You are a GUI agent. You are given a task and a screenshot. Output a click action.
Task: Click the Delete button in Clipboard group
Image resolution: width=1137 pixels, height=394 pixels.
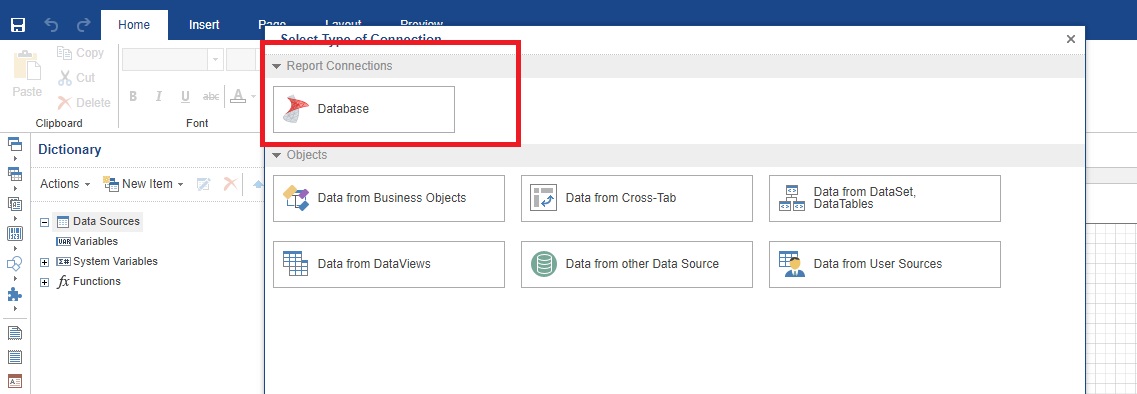tap(84, 102)
